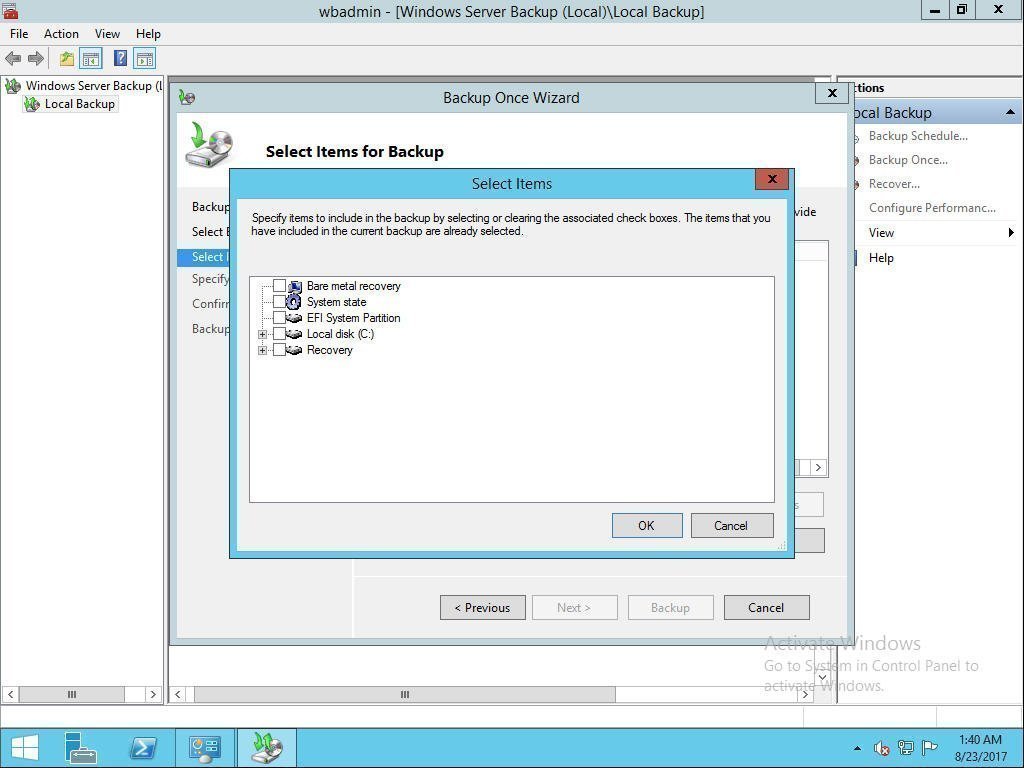Click the Previous button in wizard
This screenshot has width=1024, height=768.
coord(483,608)
